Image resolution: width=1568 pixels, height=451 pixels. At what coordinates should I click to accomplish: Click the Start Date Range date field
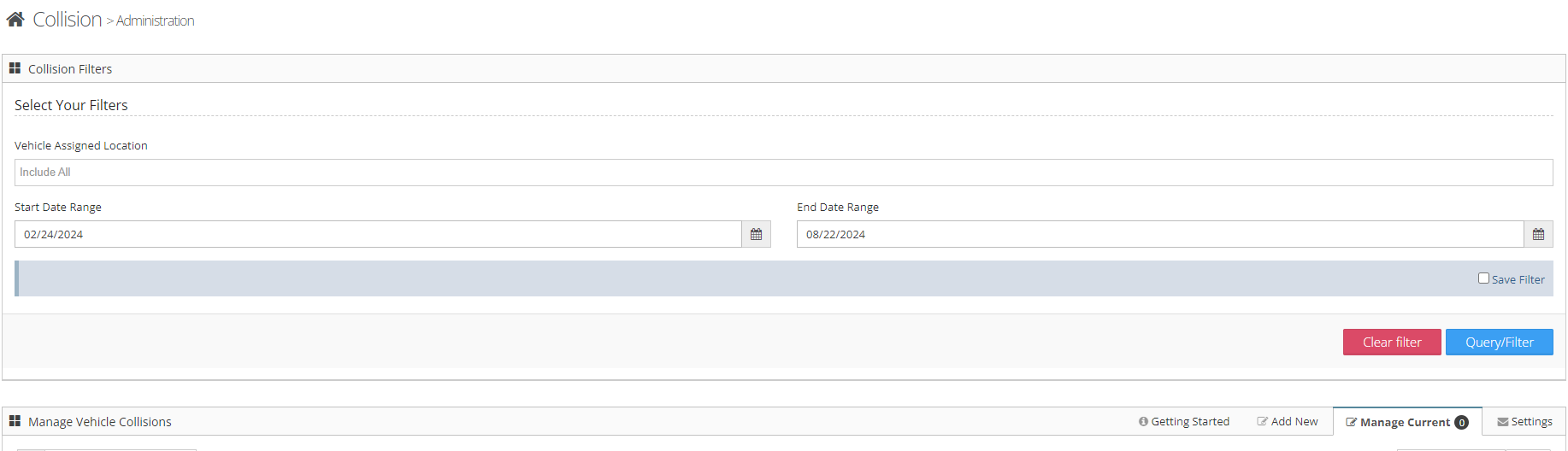(x=378, y=234)
